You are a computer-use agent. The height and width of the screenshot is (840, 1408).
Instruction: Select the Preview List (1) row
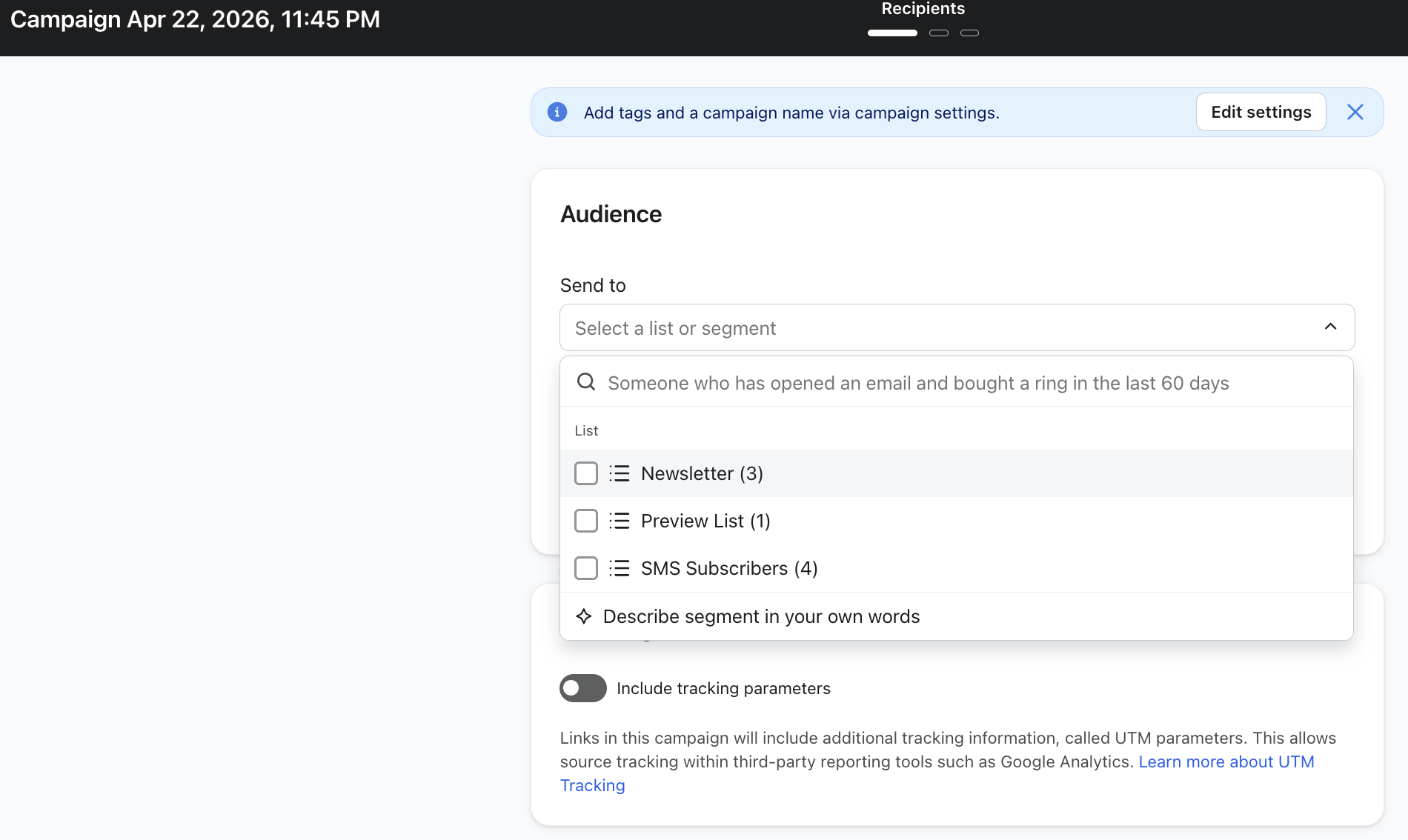click(957, 521)
